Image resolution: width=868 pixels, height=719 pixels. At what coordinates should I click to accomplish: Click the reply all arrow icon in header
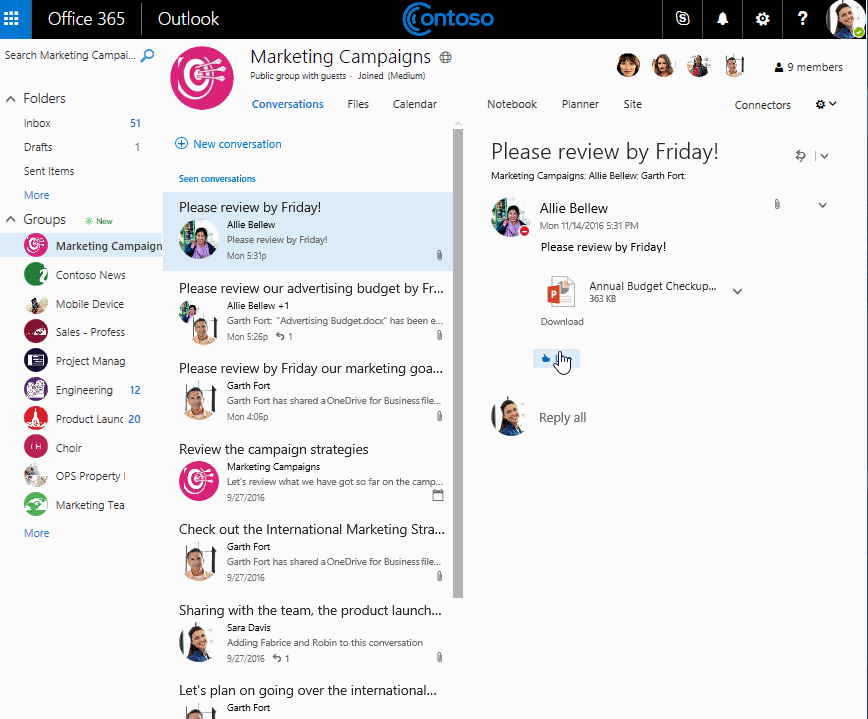click(800, 155)
